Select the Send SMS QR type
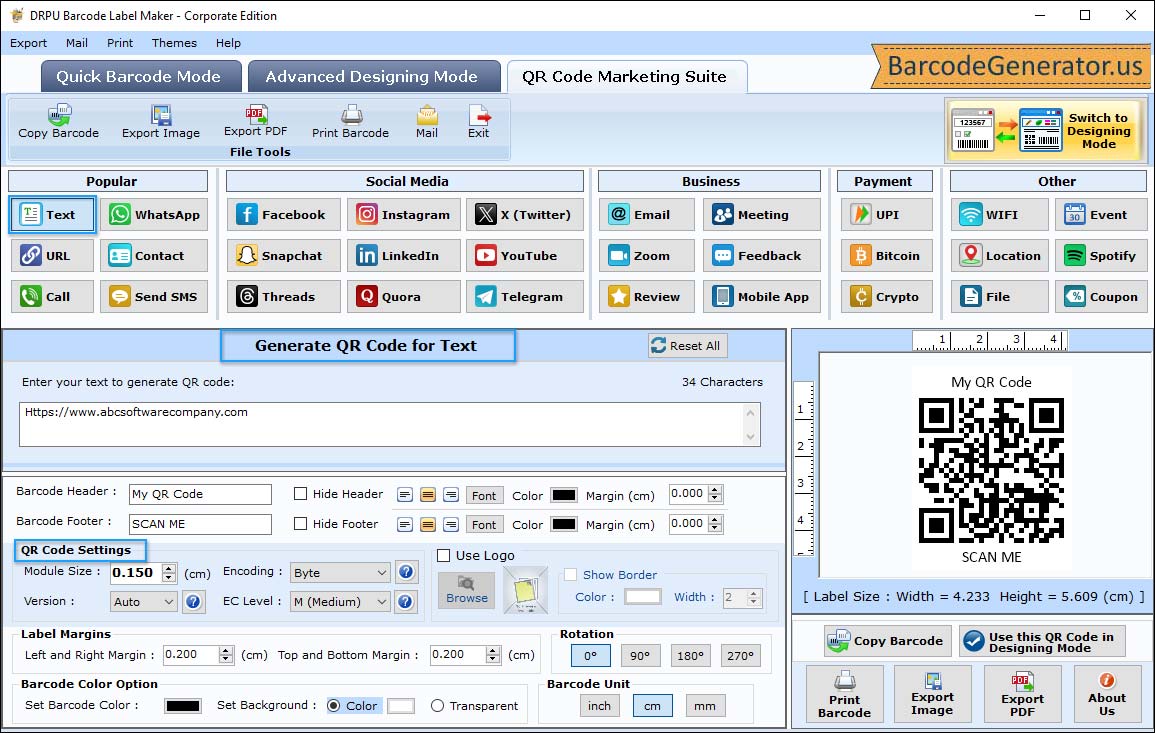Viewport: 1155px width, 733px height. (154, 297)
